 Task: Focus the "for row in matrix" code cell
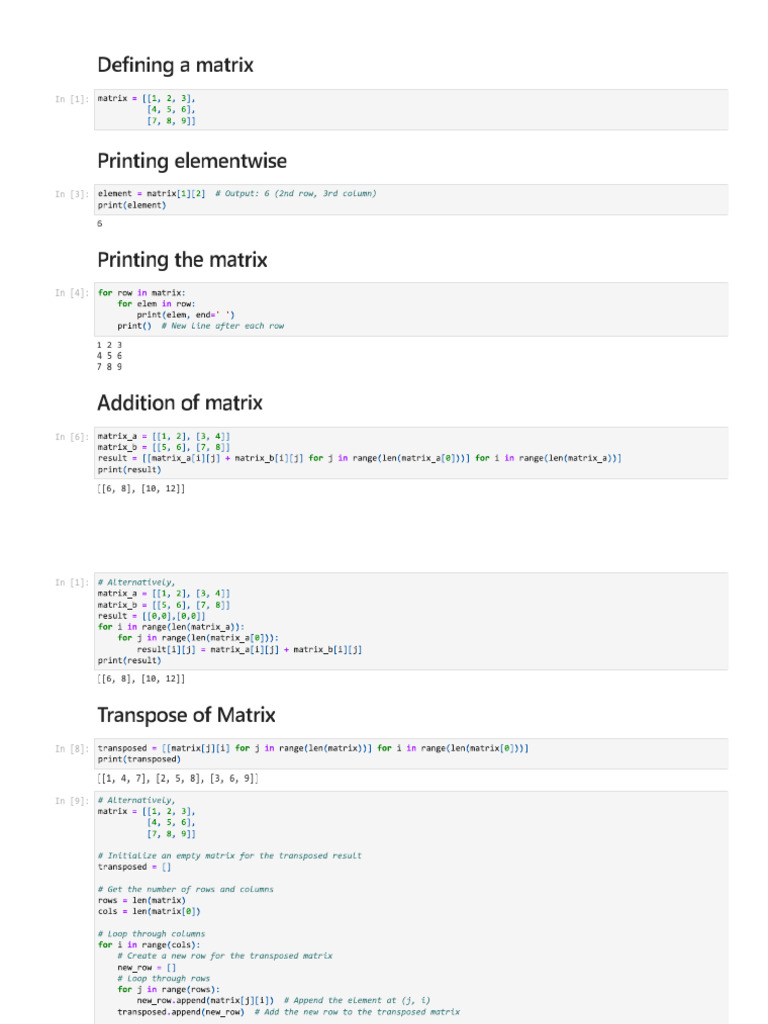(x=410, y=309)
